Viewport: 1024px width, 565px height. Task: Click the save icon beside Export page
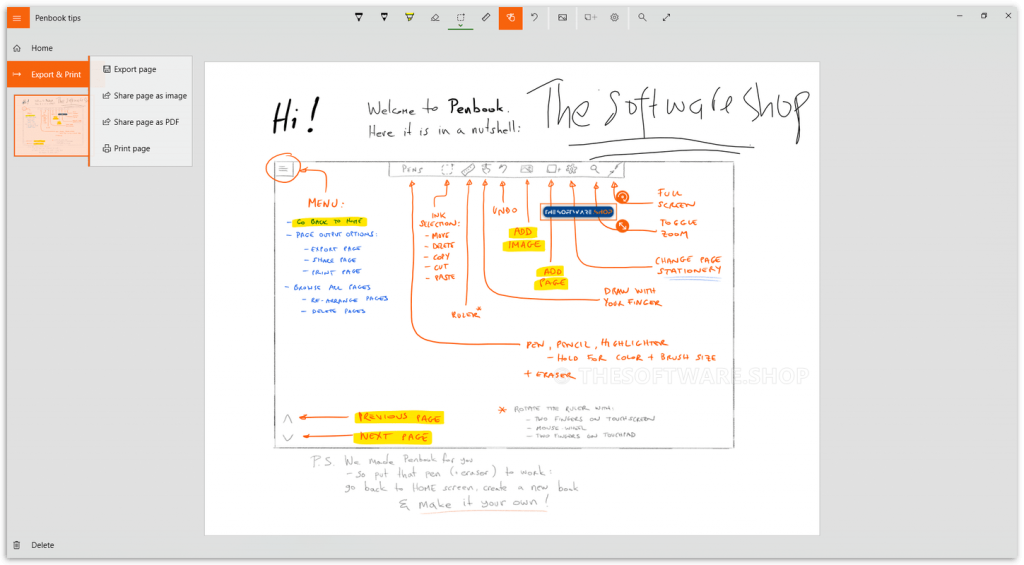click(x=106, y=69)
